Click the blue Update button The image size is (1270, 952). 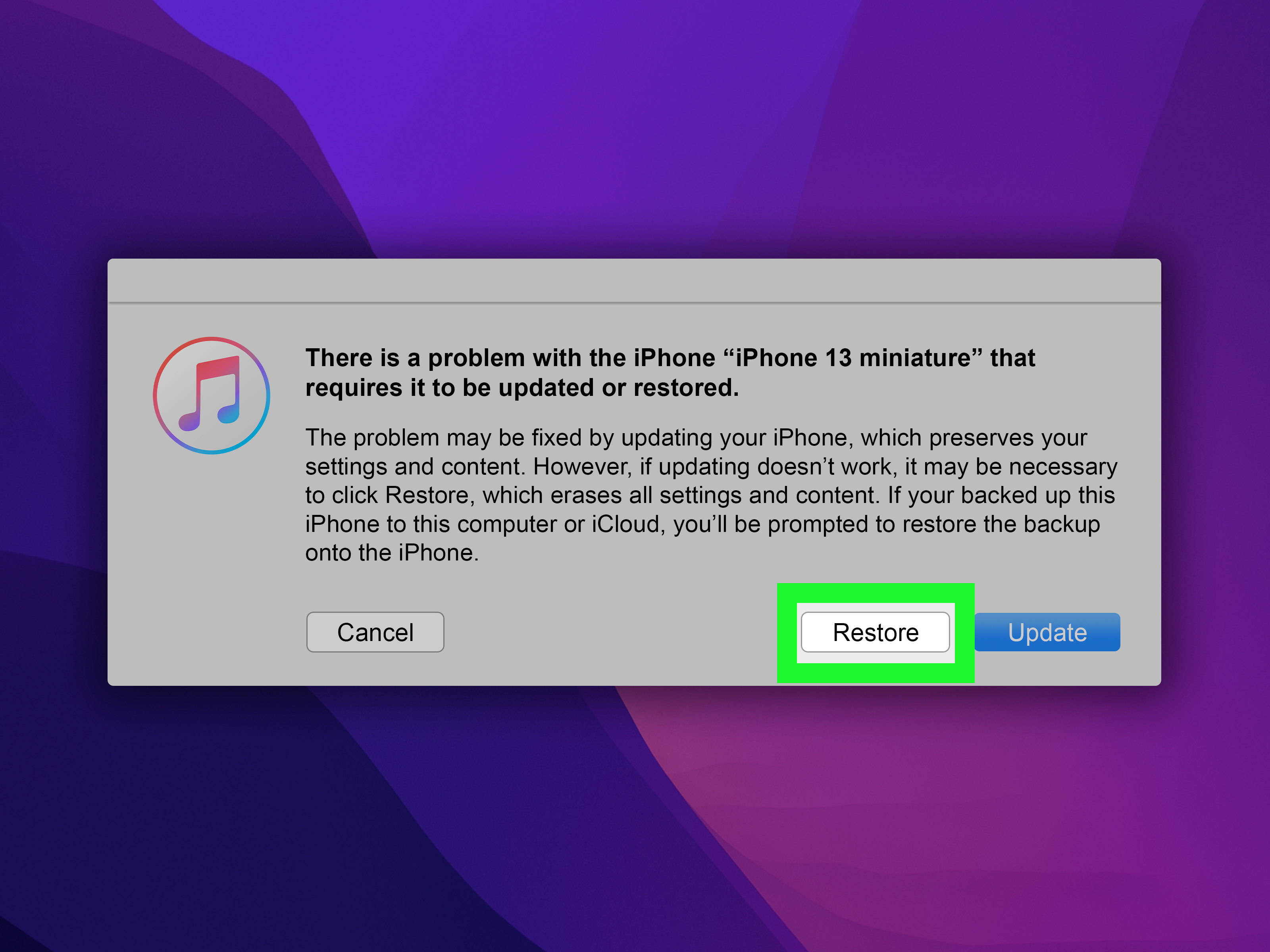(1047, 632)
